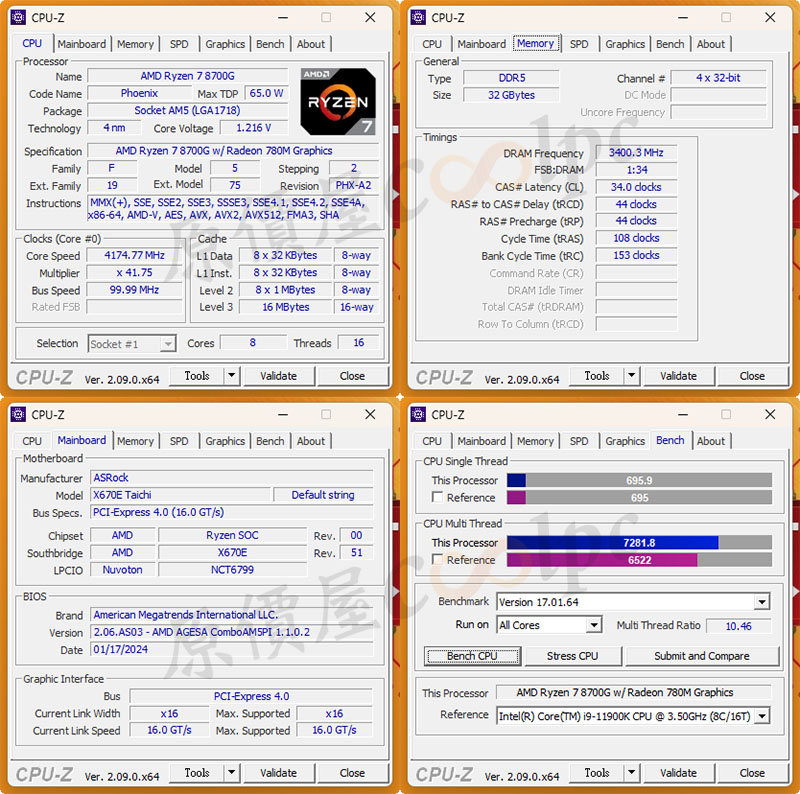Click Validate in the CPU tab window
The image size is (800, 794).
click(x=279, y=376)
